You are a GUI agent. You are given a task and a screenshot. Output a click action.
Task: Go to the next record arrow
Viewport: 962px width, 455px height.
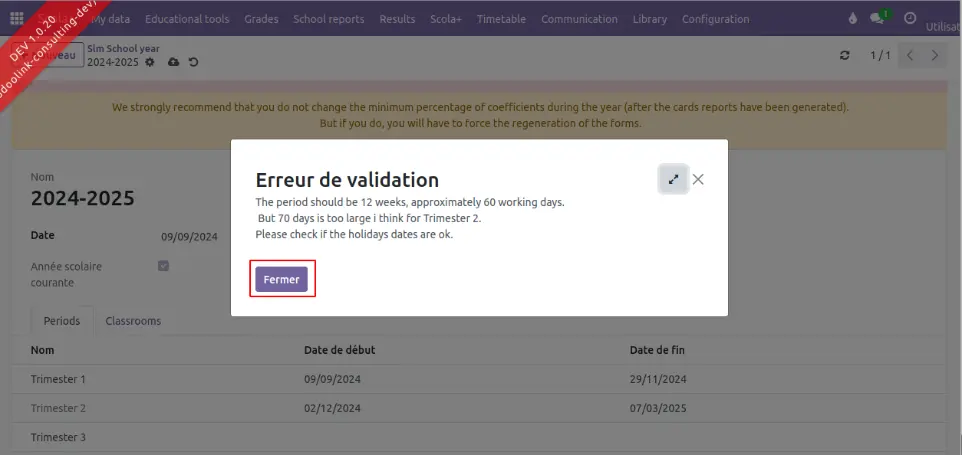[935, 56]
